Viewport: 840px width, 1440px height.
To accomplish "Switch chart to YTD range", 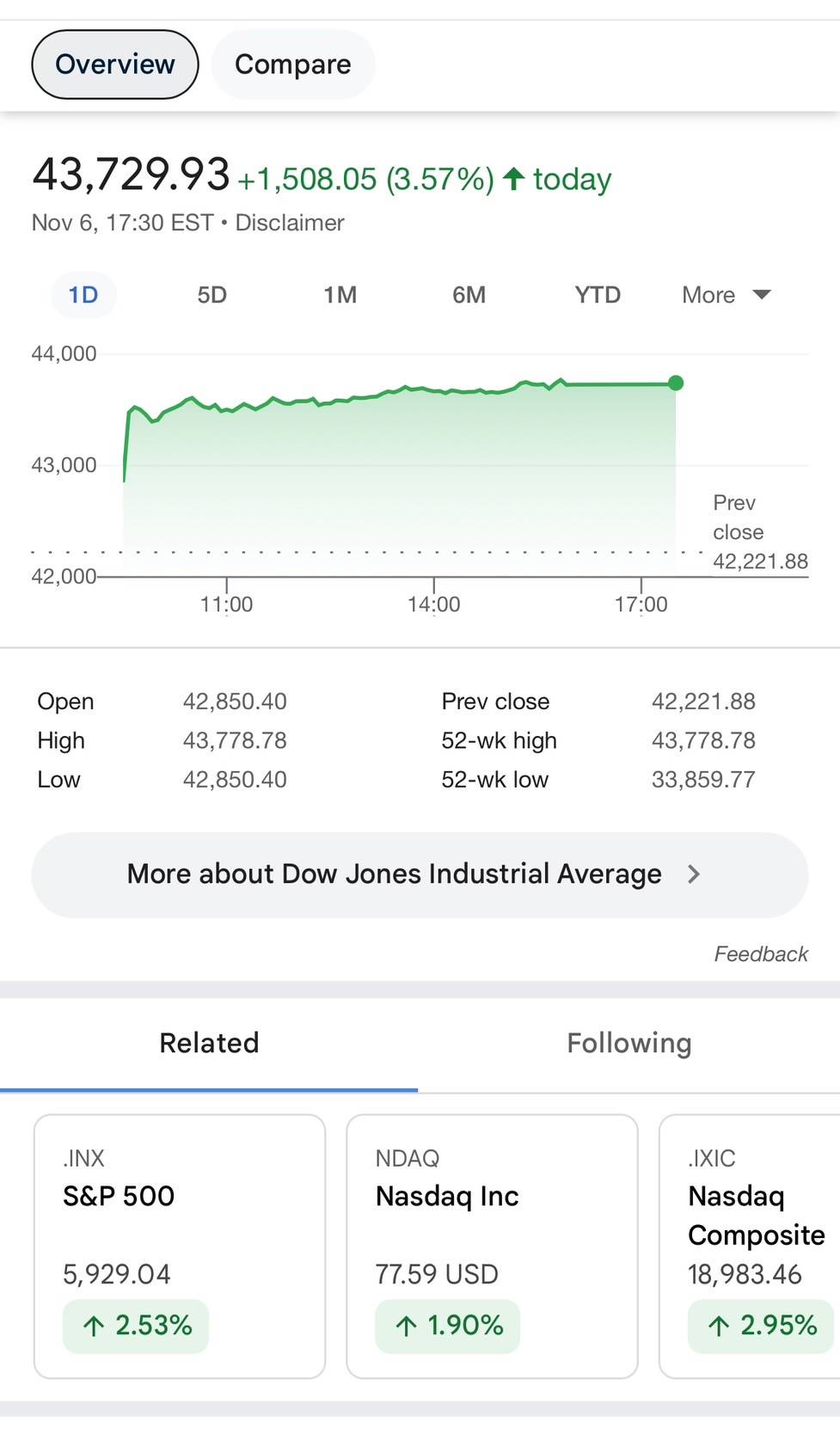I will (598, 295).
